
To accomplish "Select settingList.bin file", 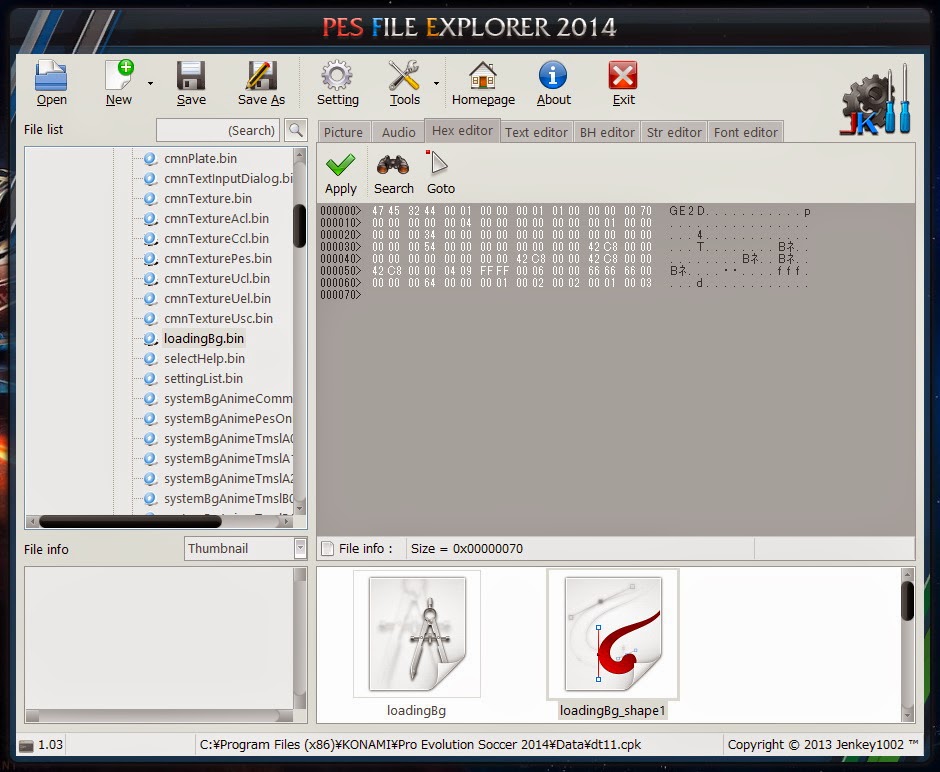I will coord(203,378).
